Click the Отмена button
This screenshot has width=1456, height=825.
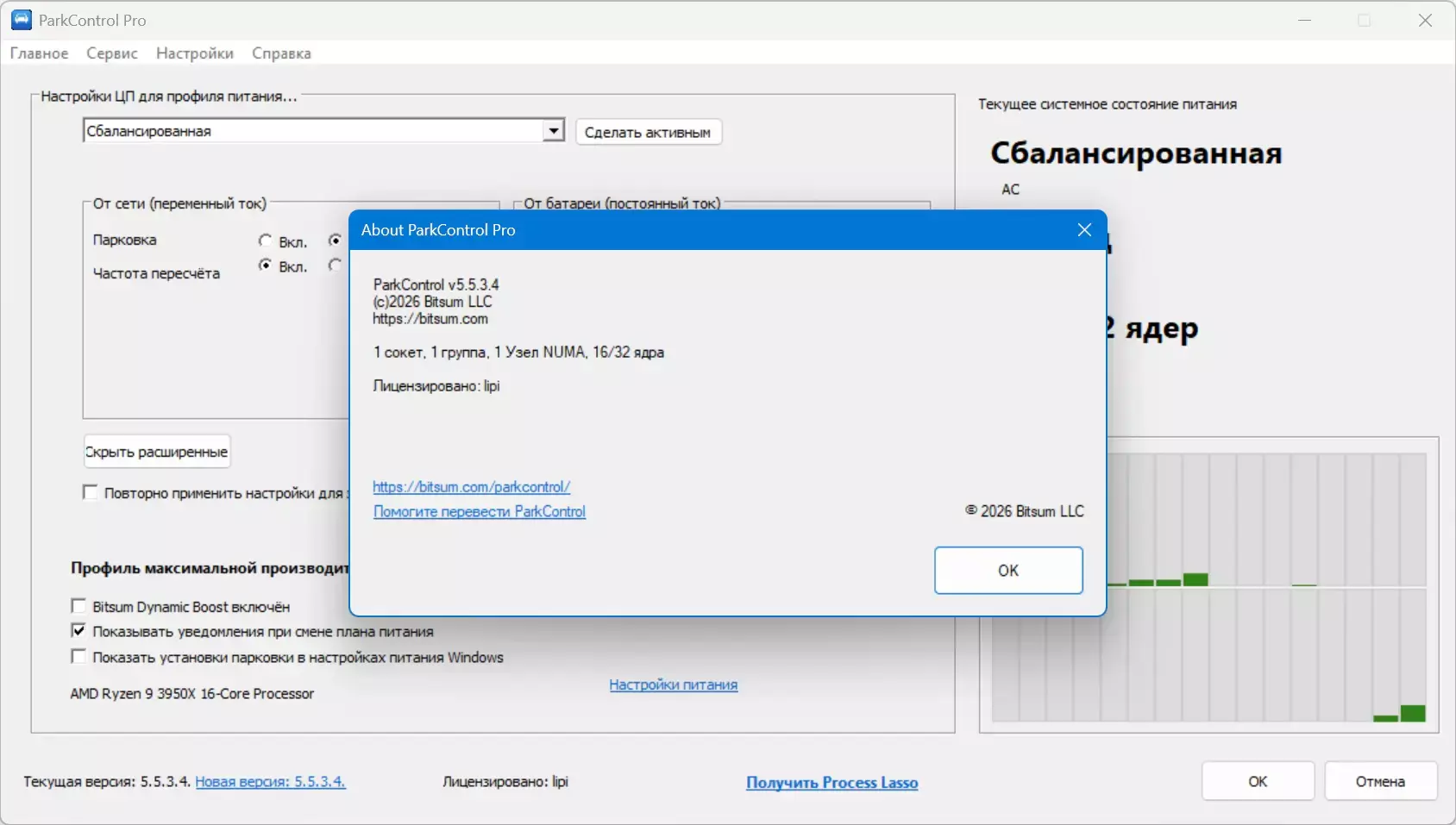click(1380, 781)
